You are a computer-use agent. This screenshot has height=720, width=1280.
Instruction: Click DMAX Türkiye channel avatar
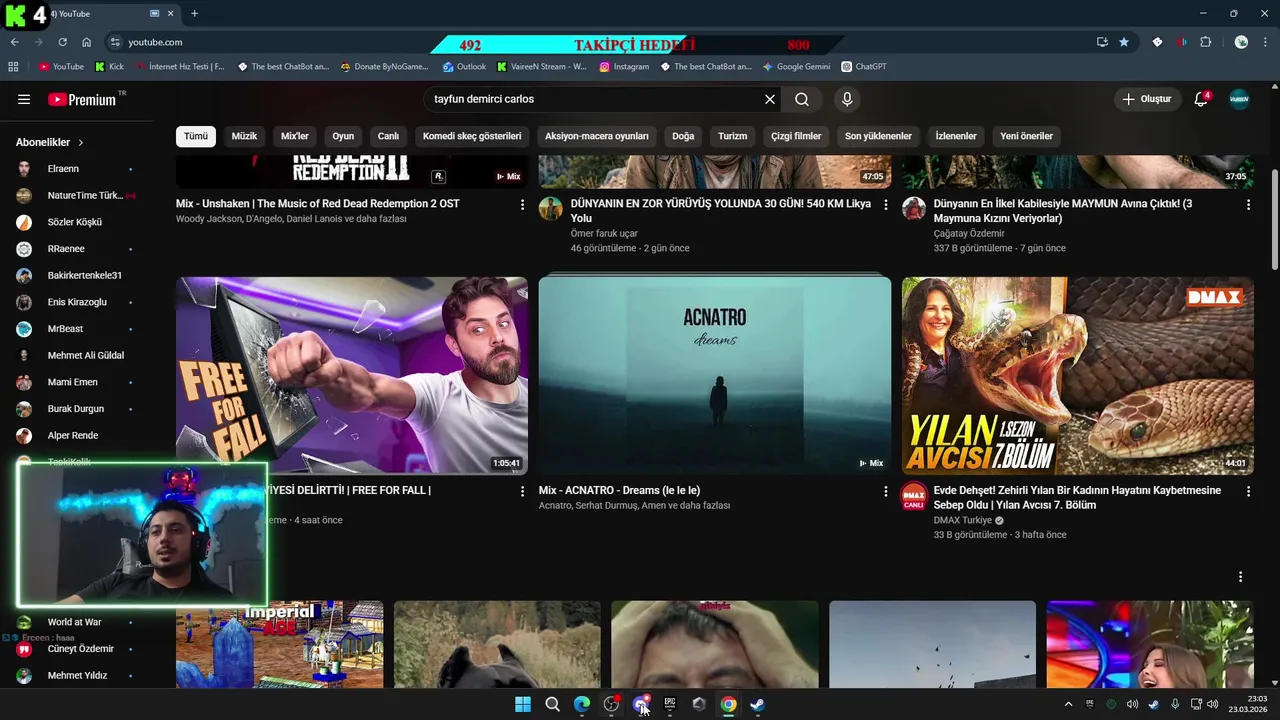pyautogui.click(x=914, y=495)
